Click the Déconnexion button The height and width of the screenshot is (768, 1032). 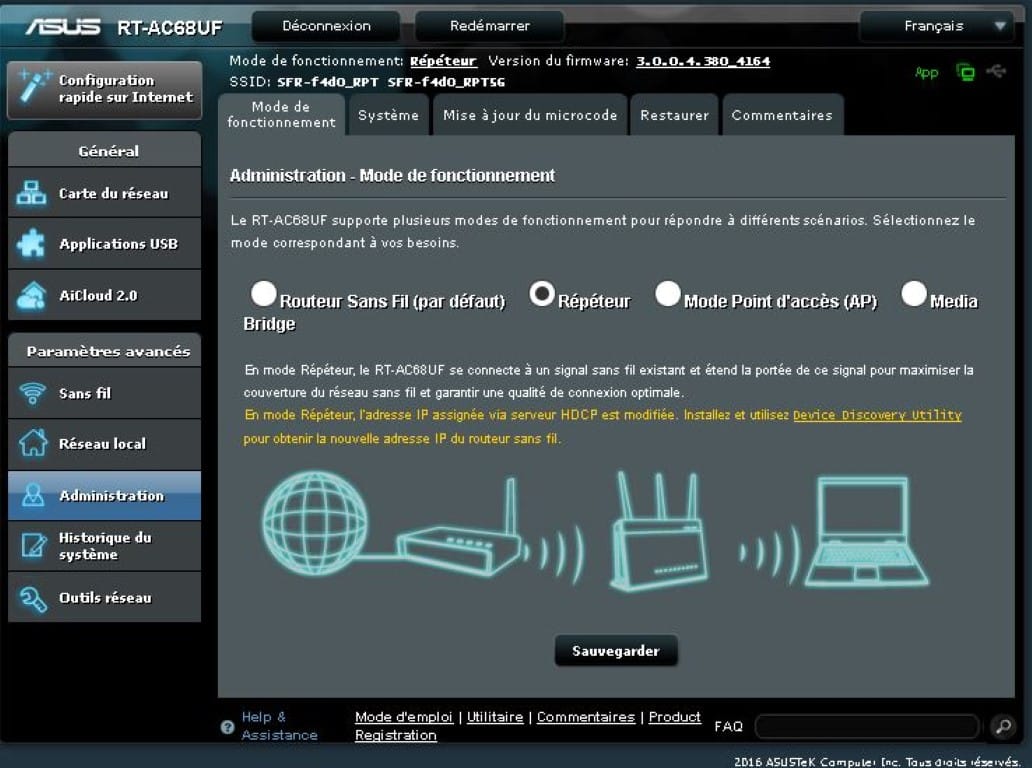click(x=326, y=26)
